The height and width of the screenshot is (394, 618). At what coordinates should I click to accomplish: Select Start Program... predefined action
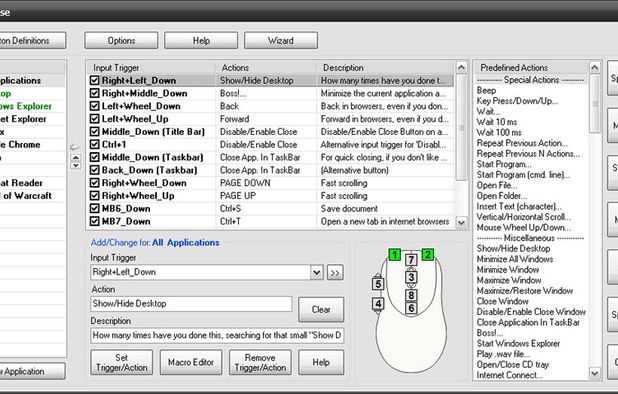[504, 164]
